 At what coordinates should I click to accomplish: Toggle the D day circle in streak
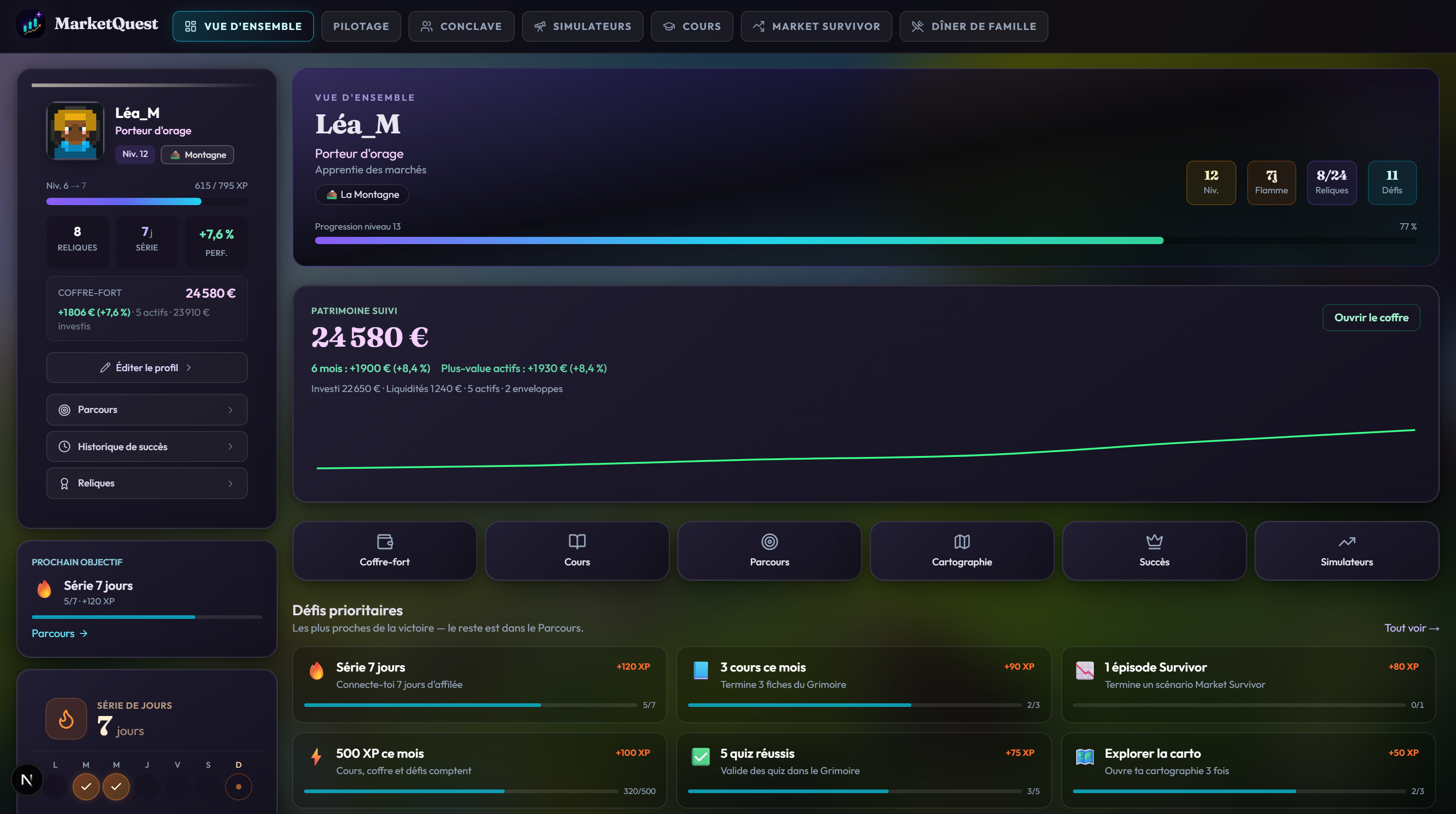point(239,786)
